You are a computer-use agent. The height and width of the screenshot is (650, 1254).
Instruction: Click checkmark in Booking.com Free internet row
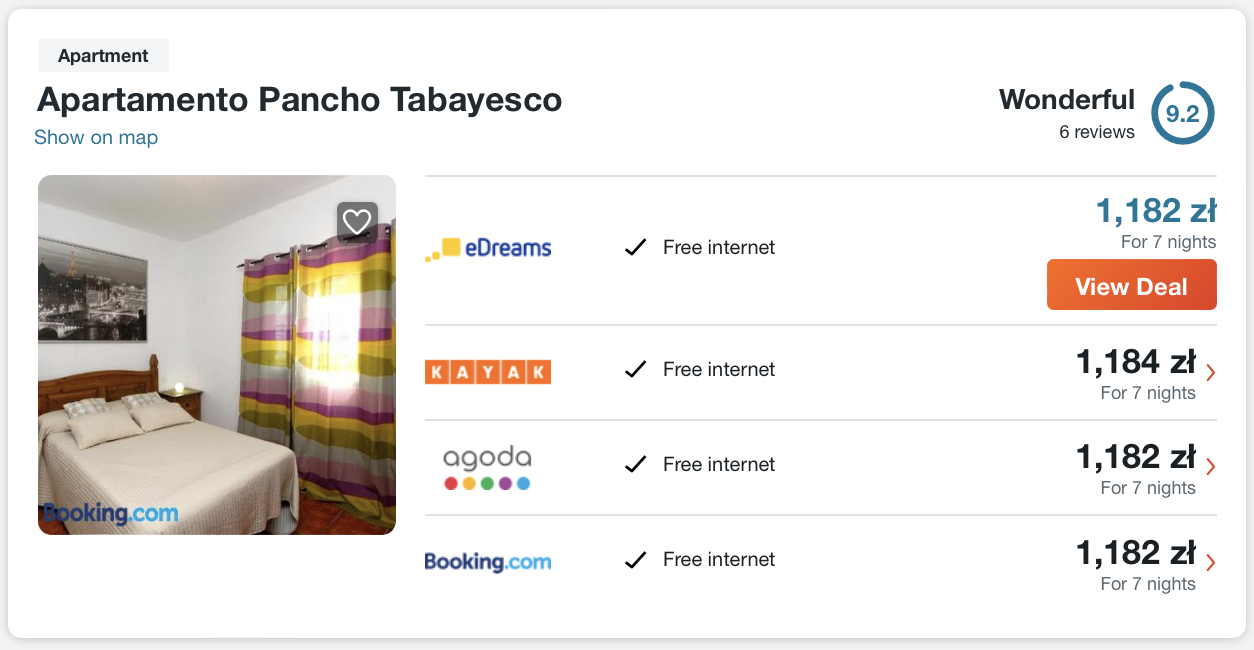coord(635,560)
